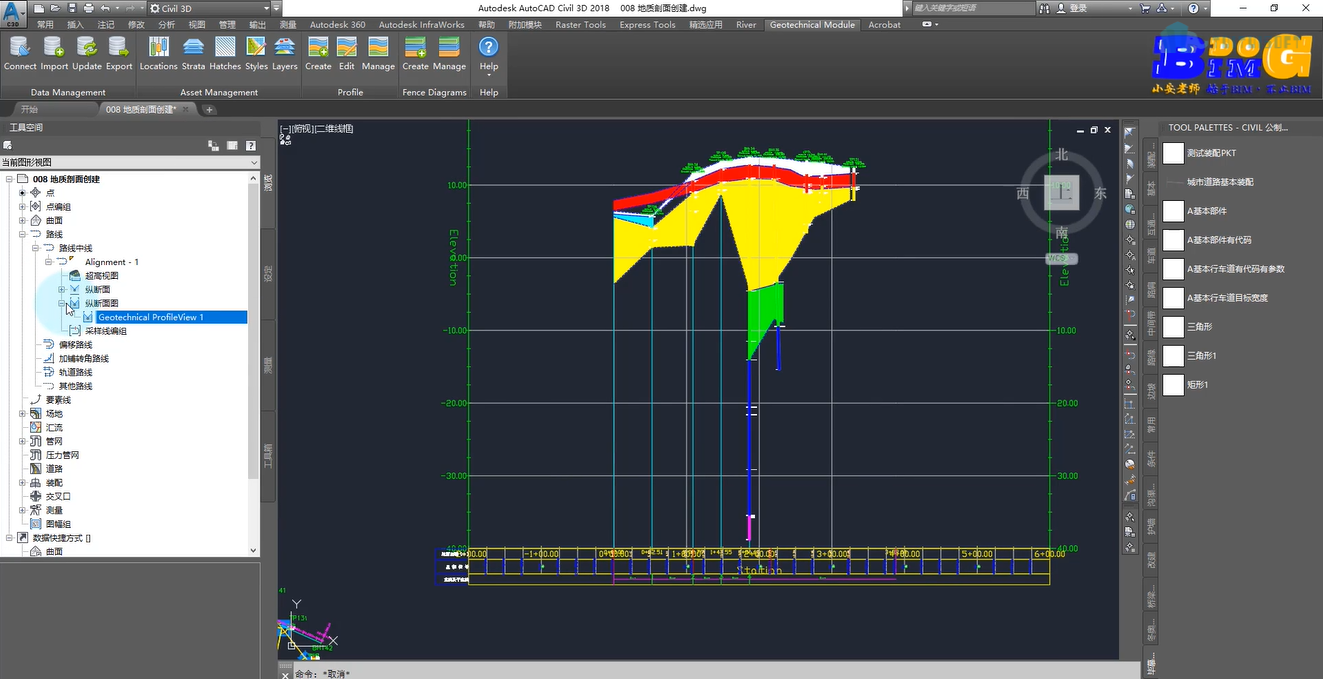This screenshot has height=679, width=1323.
Task: Open the Autodesk InfraWorks ribbon tab
Action: [x=421, y=24]
